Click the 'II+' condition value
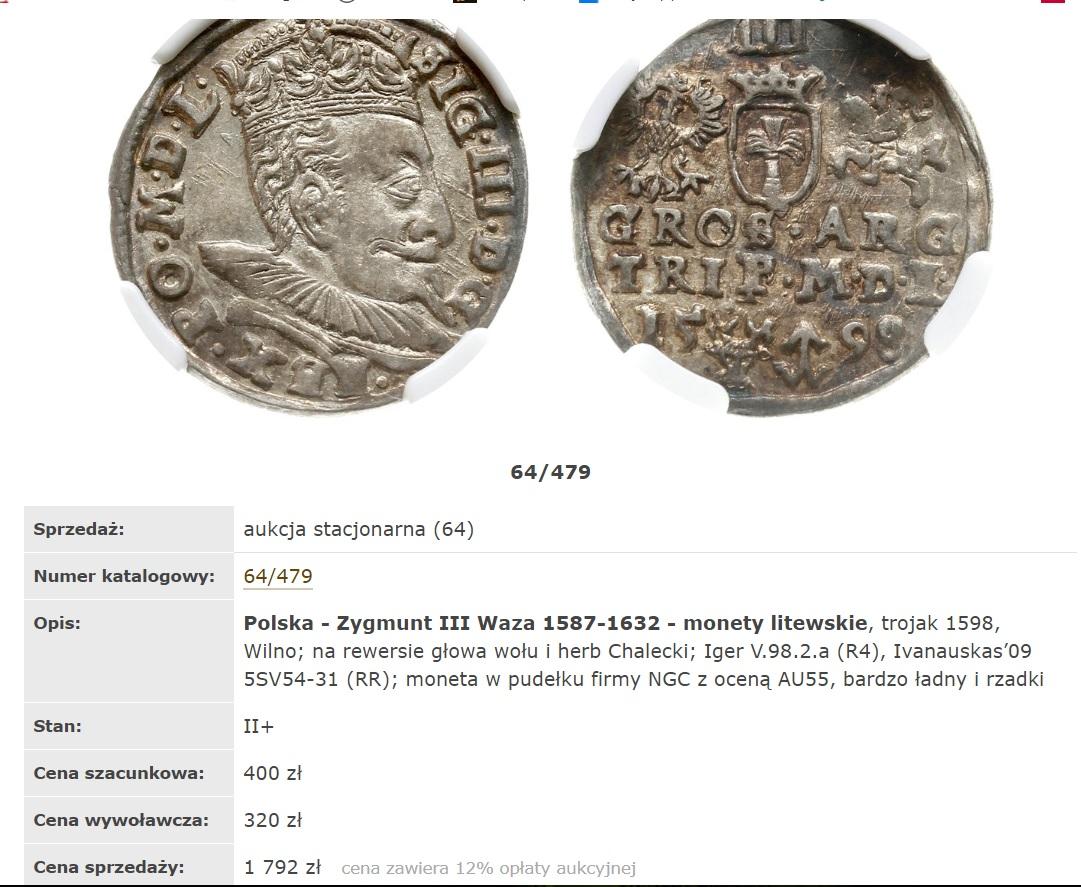Screen dimensions: 1081x887 pos(259,726)
